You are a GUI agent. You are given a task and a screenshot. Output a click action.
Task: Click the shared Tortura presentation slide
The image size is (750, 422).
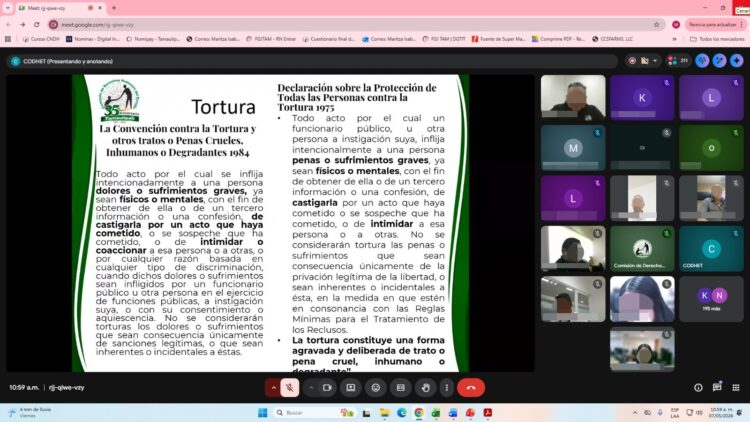[x=270, y=223]
